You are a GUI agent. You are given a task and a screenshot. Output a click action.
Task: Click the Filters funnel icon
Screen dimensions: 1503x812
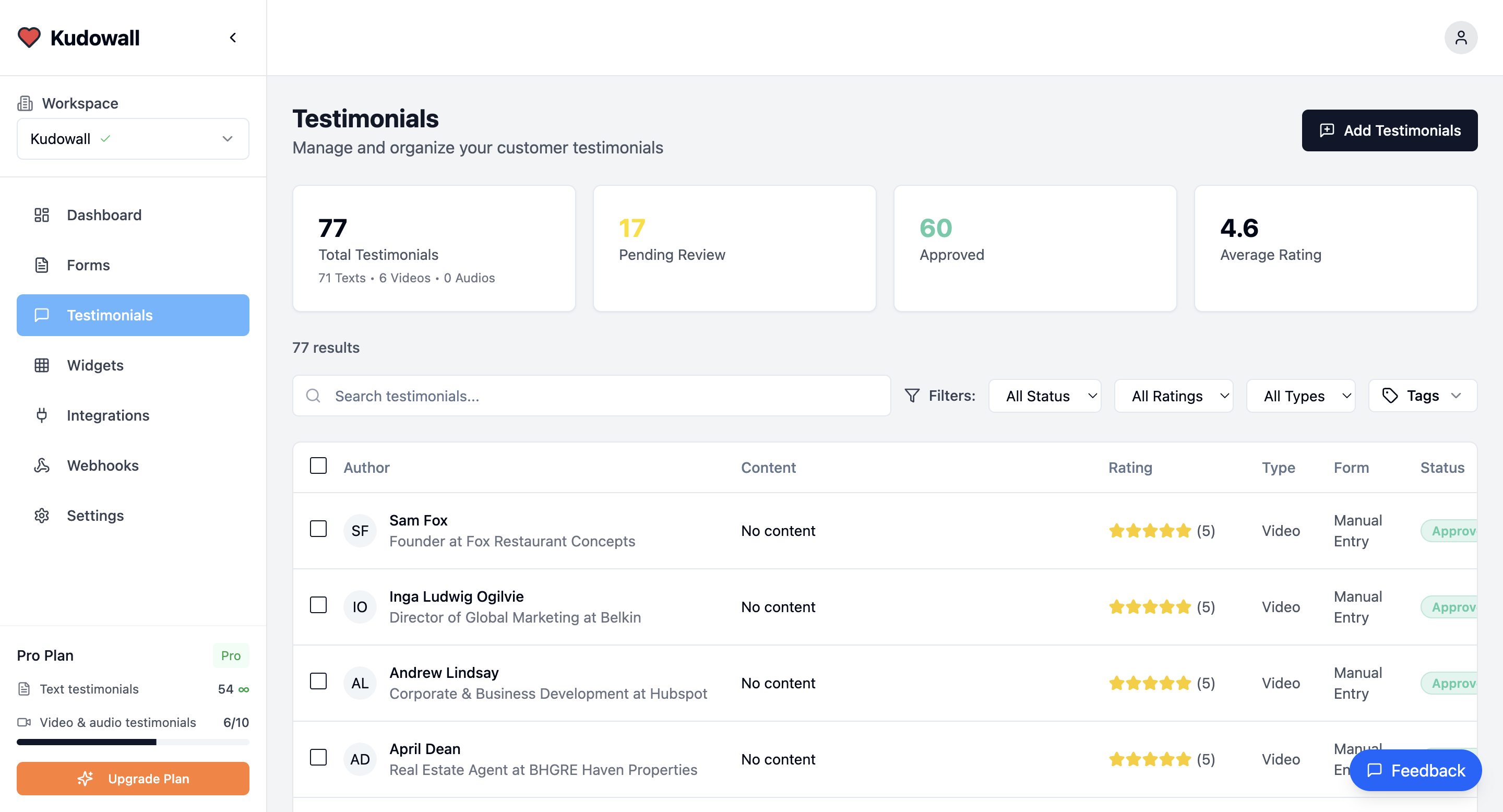tap(912, 396)
